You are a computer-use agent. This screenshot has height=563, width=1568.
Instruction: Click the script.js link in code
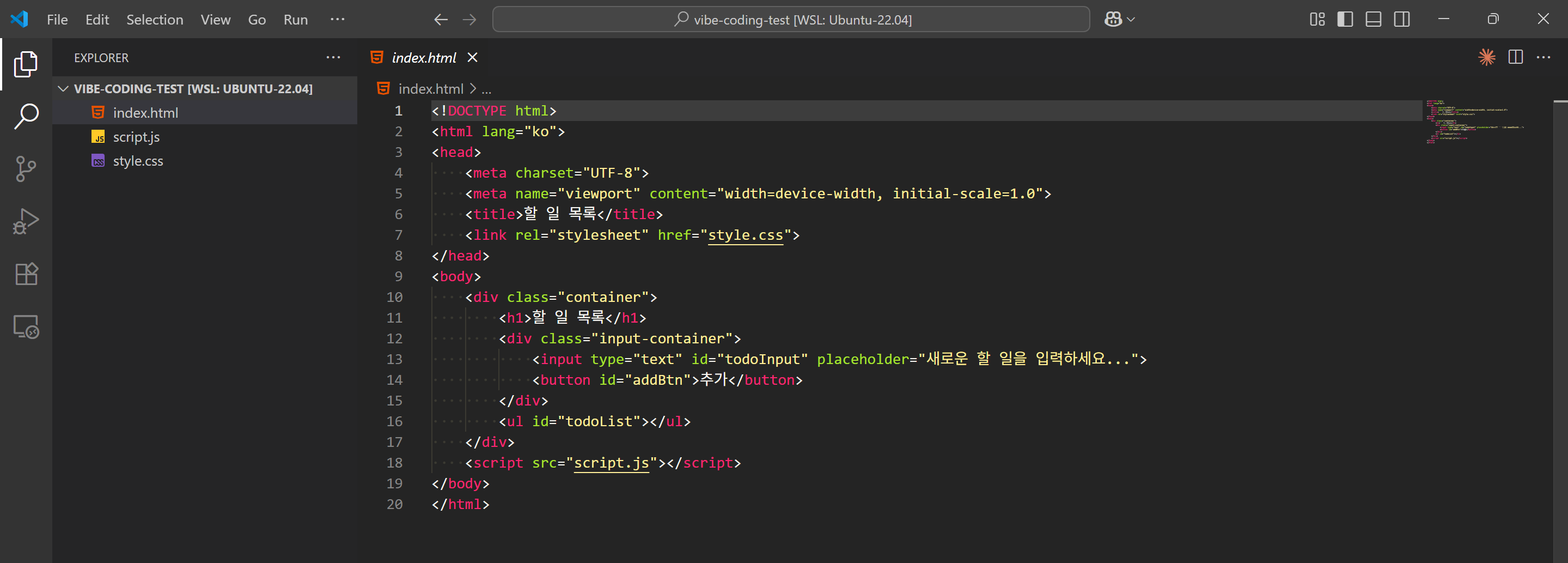point(611,463)
